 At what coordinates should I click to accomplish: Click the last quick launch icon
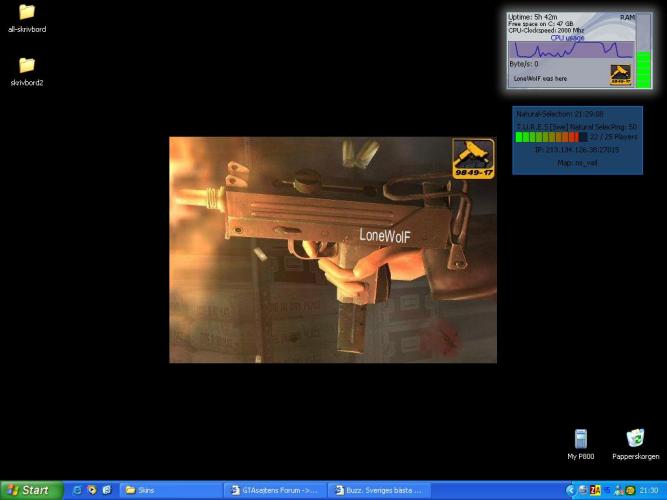106,490
